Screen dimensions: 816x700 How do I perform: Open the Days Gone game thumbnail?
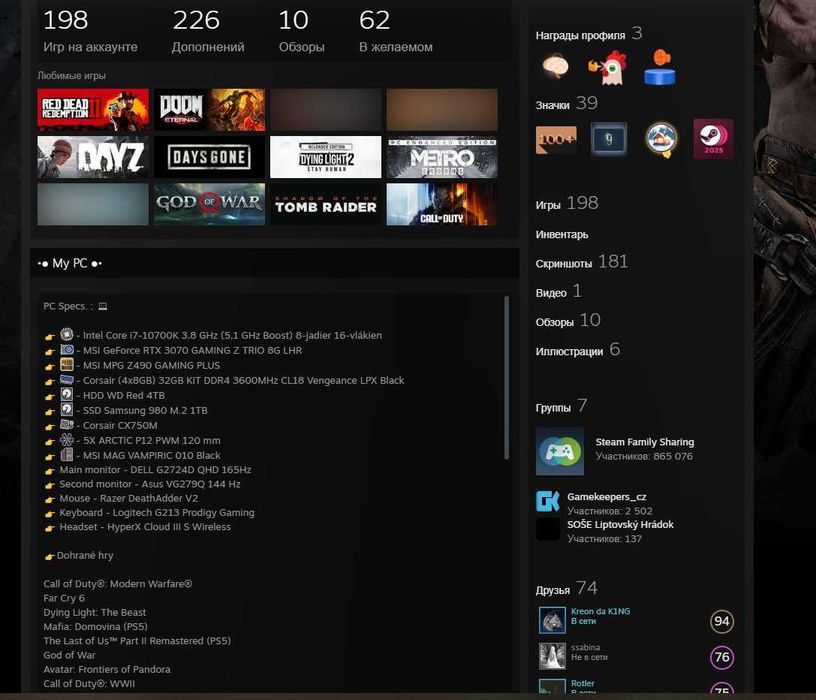coord(210,157)
